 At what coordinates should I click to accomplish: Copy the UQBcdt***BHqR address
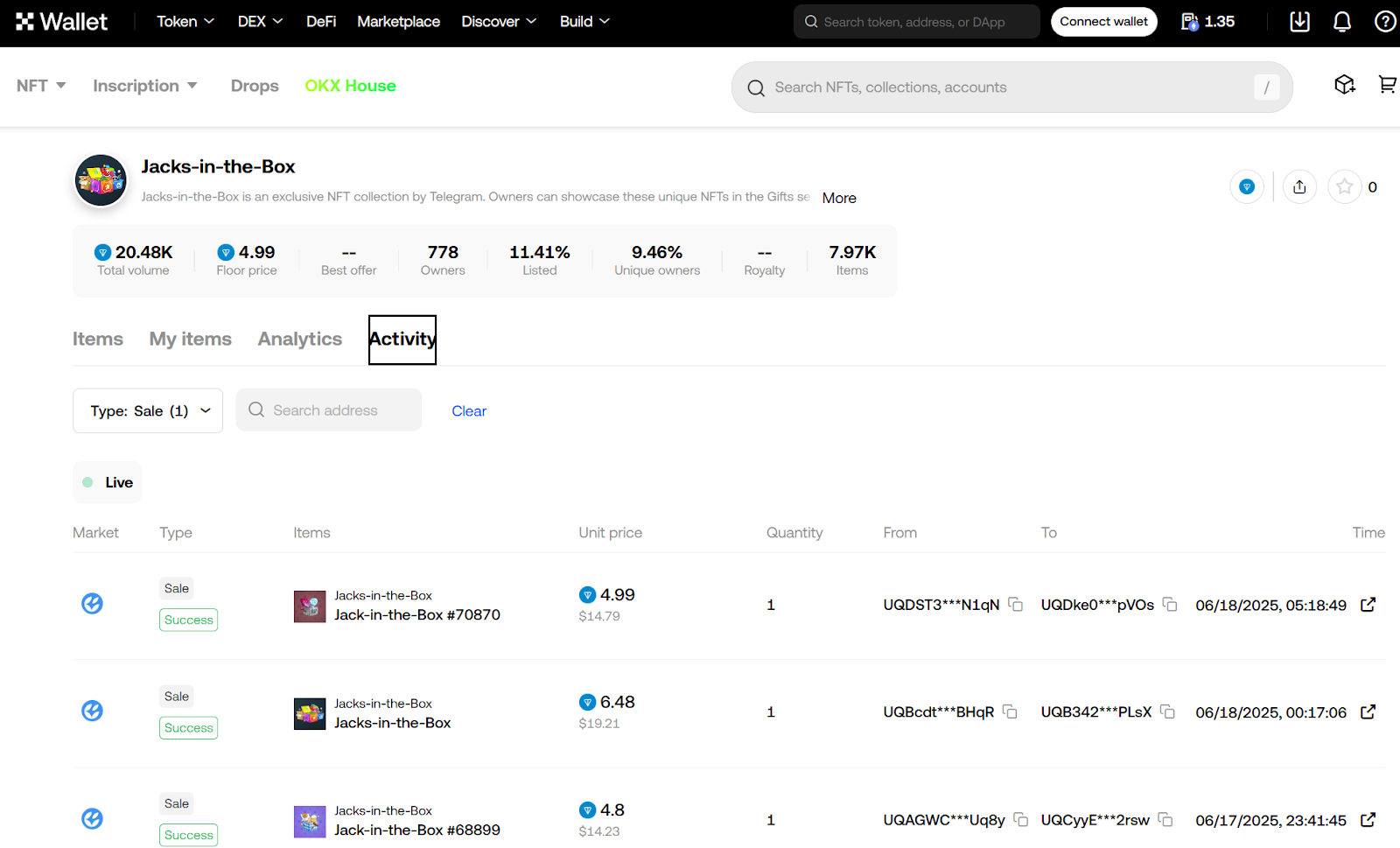pyautogui.click(x=1010, y=711)
